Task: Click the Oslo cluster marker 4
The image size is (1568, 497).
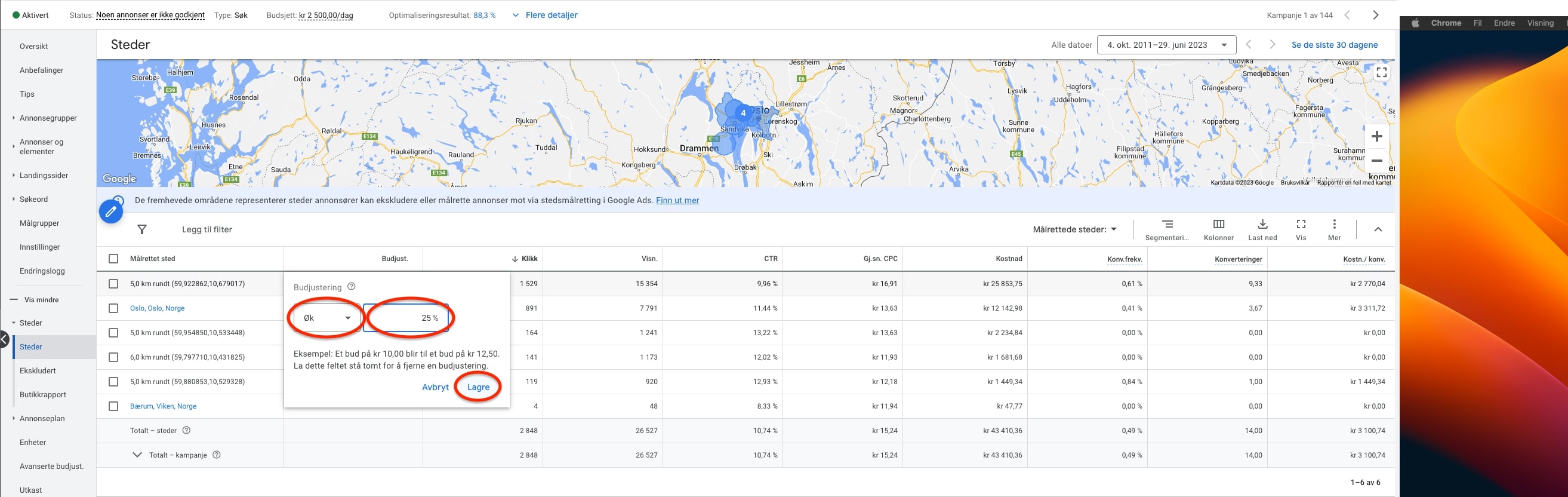Action: [743, 113]
